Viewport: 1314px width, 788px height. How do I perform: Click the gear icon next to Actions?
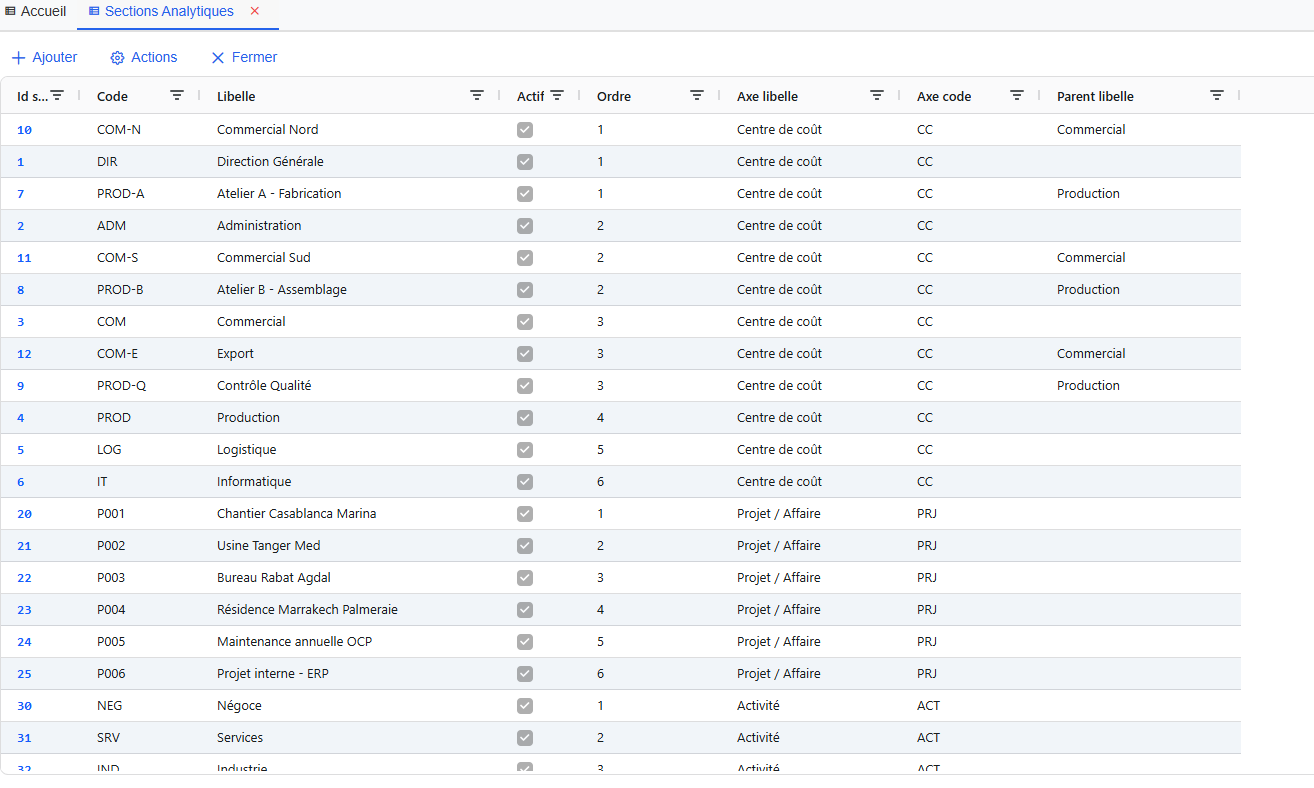click(115, 57)
